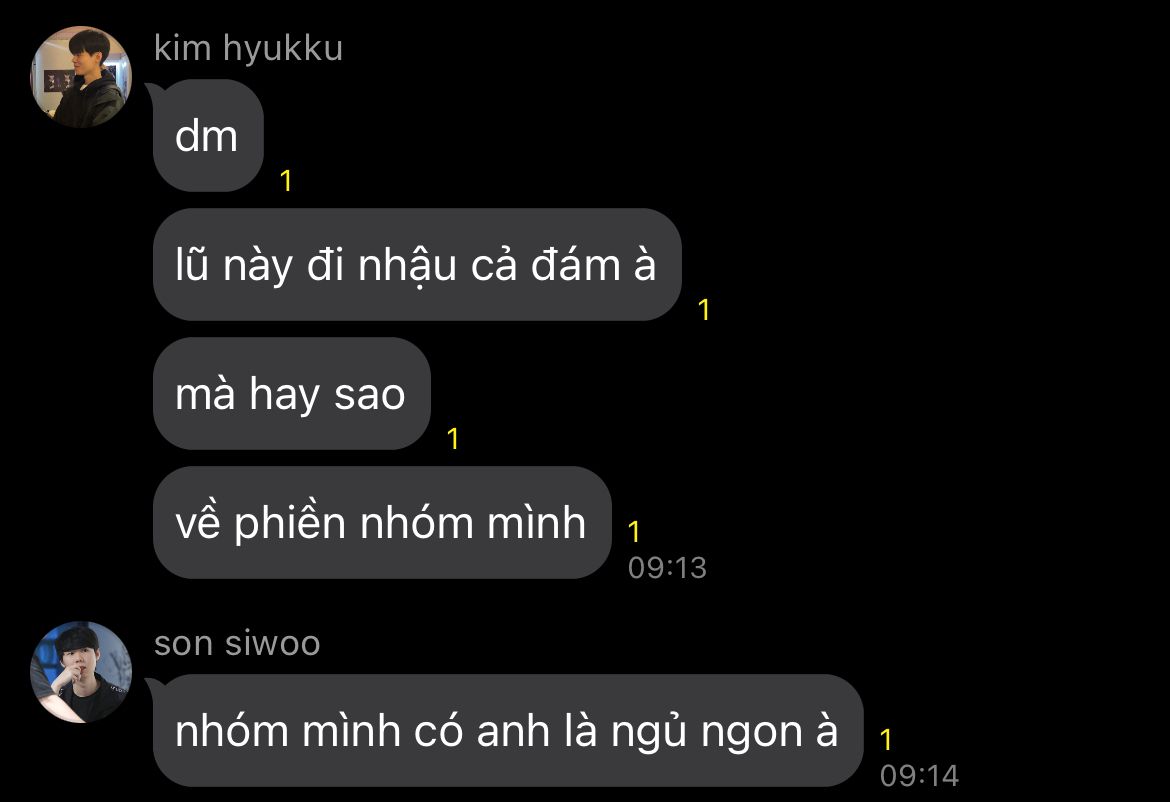The width and height of the screenshot is (1170, 802).
Task: Tap unread count beside "mà hay sao"
Action: point(453,439)
